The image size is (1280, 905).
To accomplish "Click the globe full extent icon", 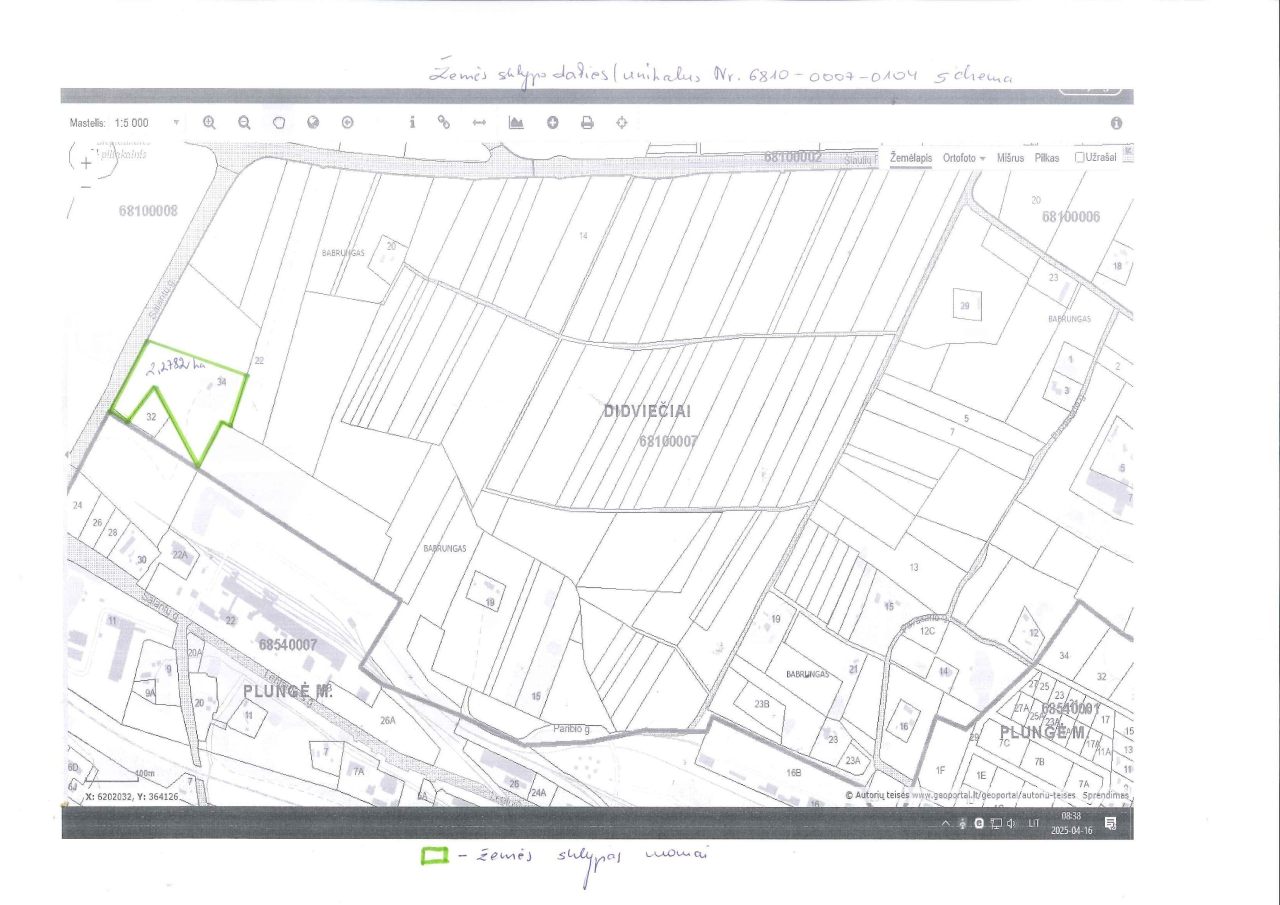I will pyautogui.click(x=313, y=122).
